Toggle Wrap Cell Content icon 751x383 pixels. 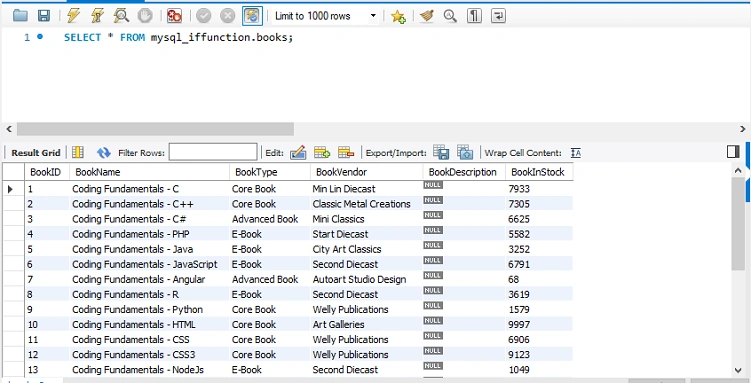pos(576,153)
